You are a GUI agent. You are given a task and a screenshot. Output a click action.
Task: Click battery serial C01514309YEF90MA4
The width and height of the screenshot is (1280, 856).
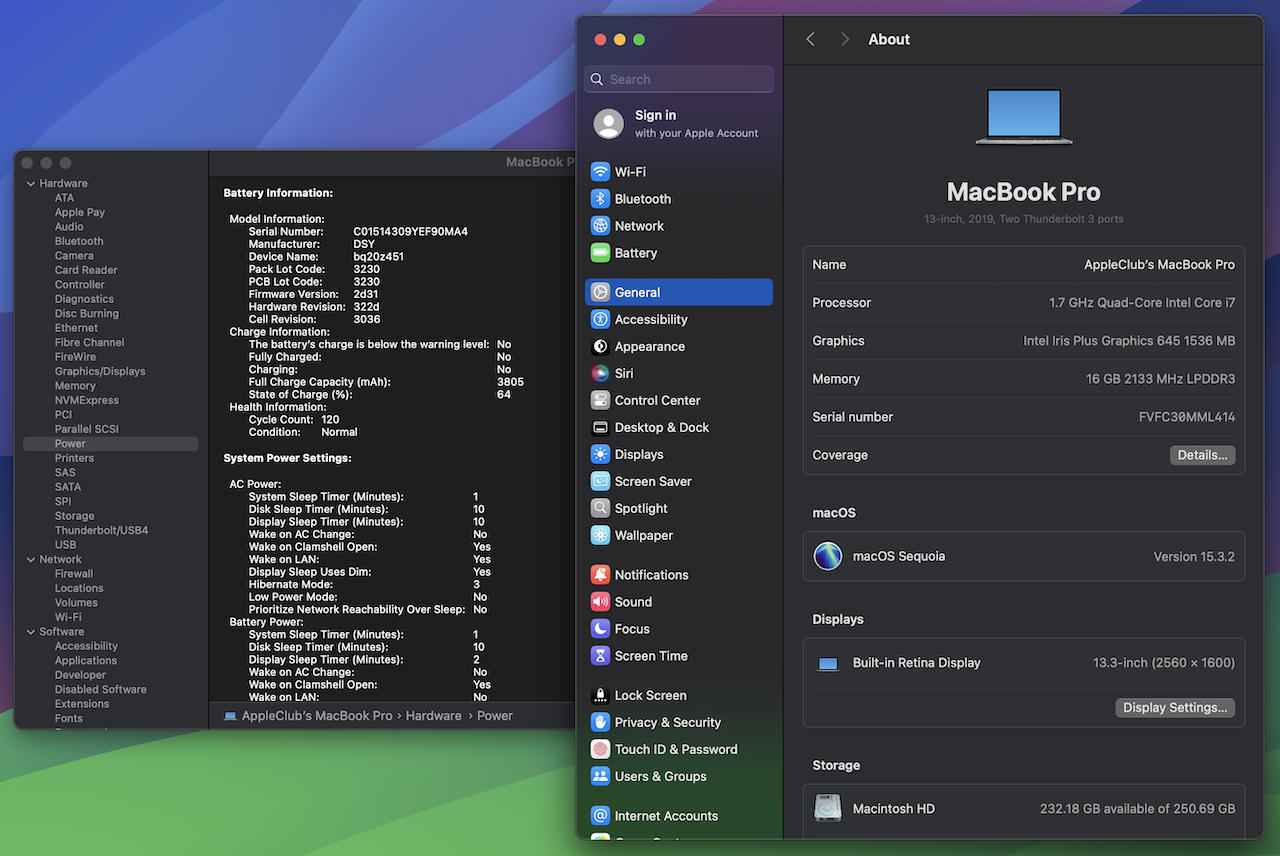point(411,232)
